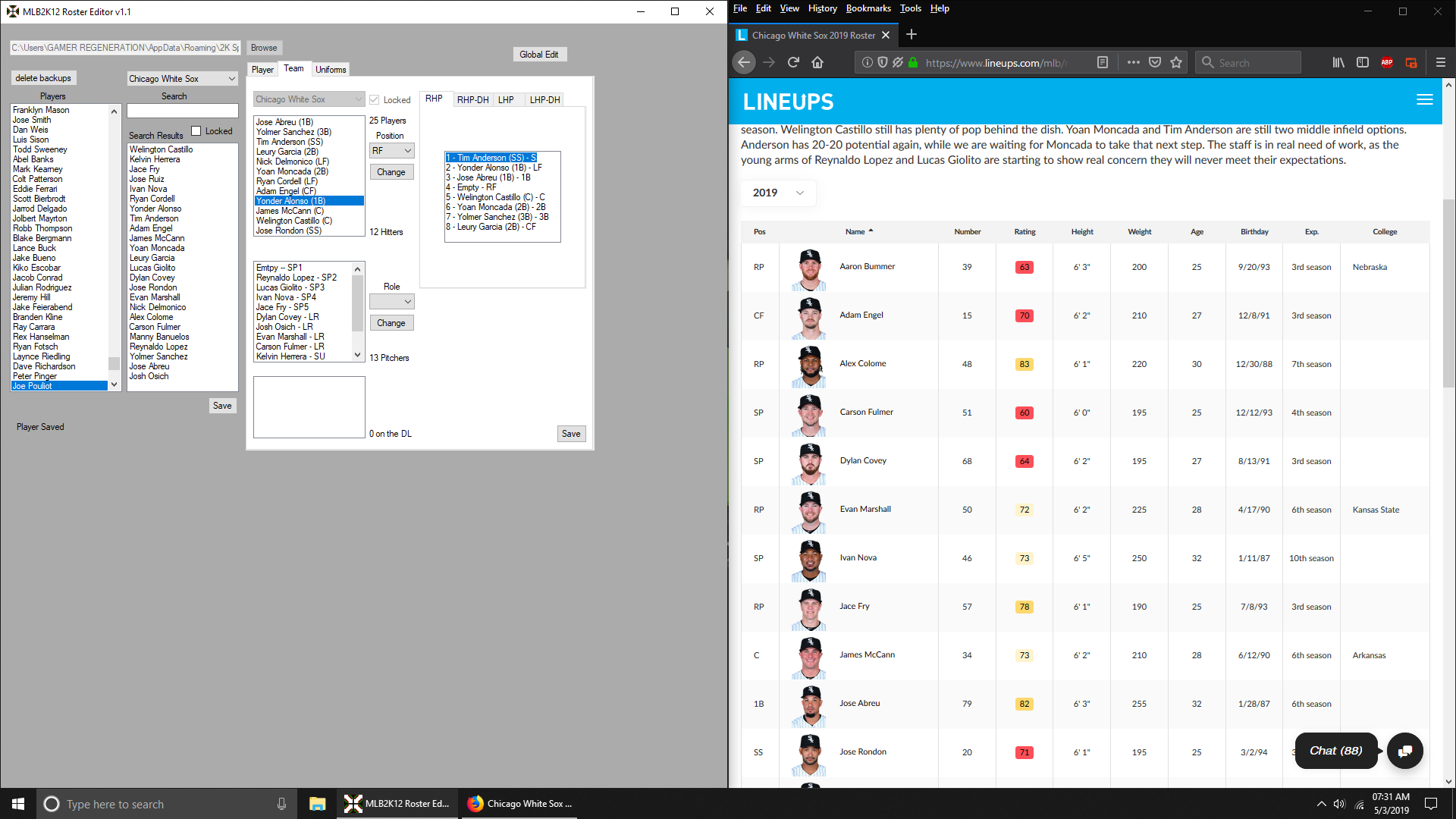1456x819 pixels.
Task: Save page to Pocket
Action: pos(1155,63)
